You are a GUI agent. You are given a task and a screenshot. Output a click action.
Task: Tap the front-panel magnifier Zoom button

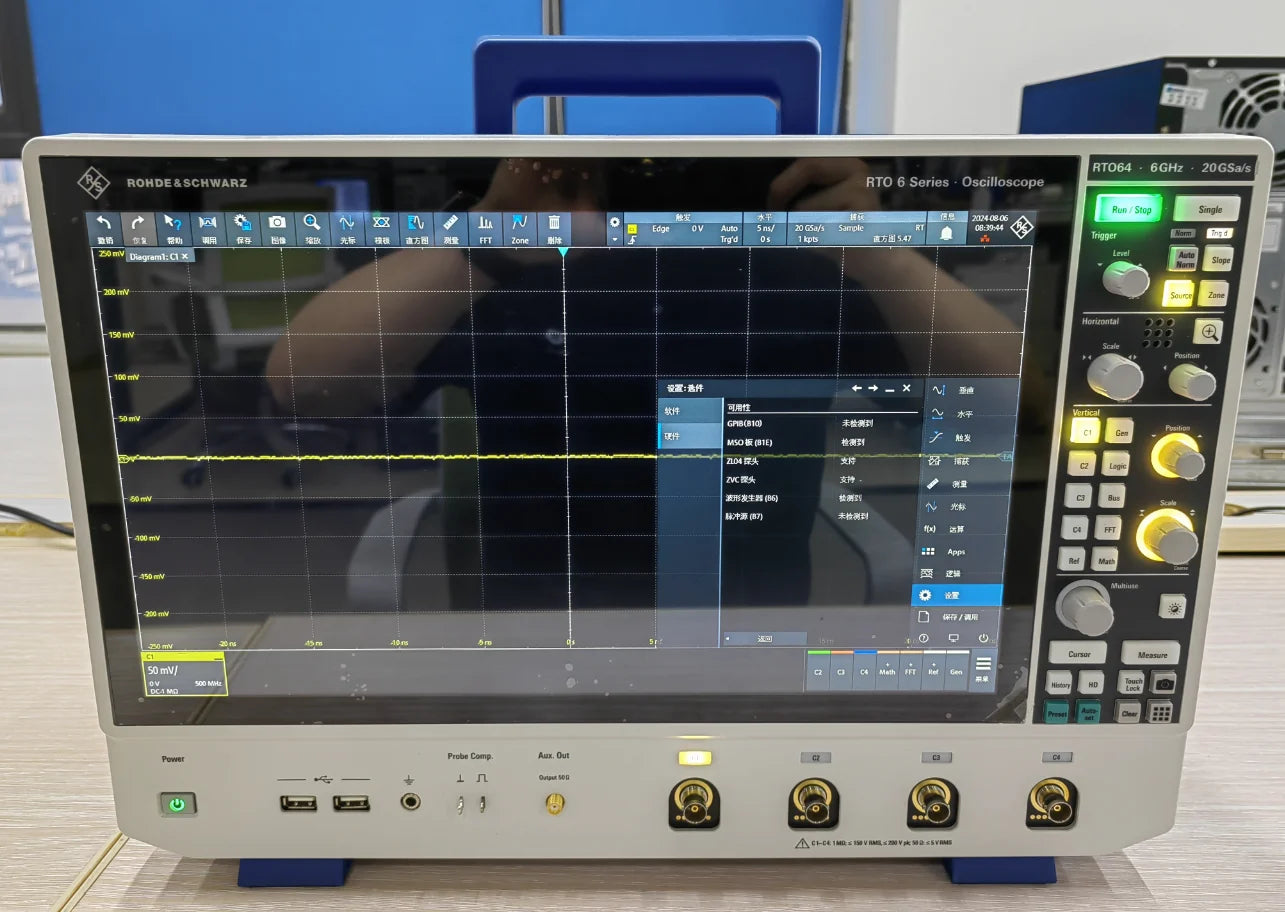1210,331
